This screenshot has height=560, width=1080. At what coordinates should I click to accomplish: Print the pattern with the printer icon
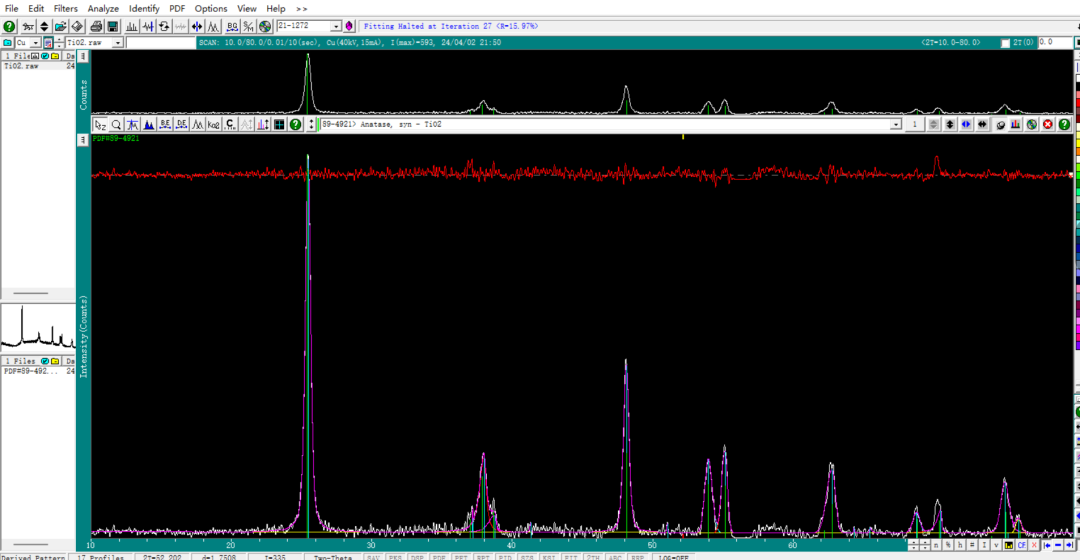(96, 26)
